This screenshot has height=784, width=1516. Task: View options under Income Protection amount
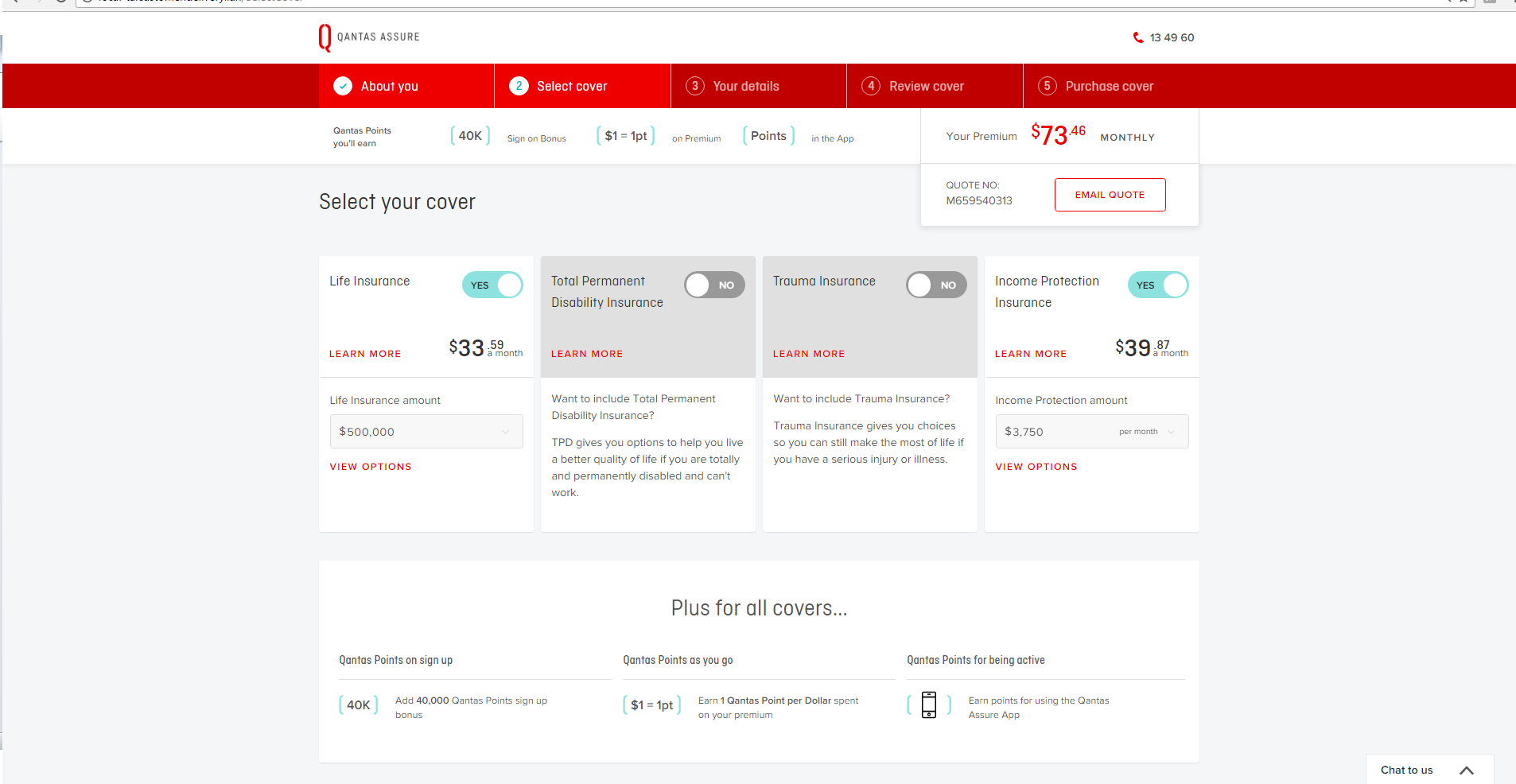[x=1036, y=467]
